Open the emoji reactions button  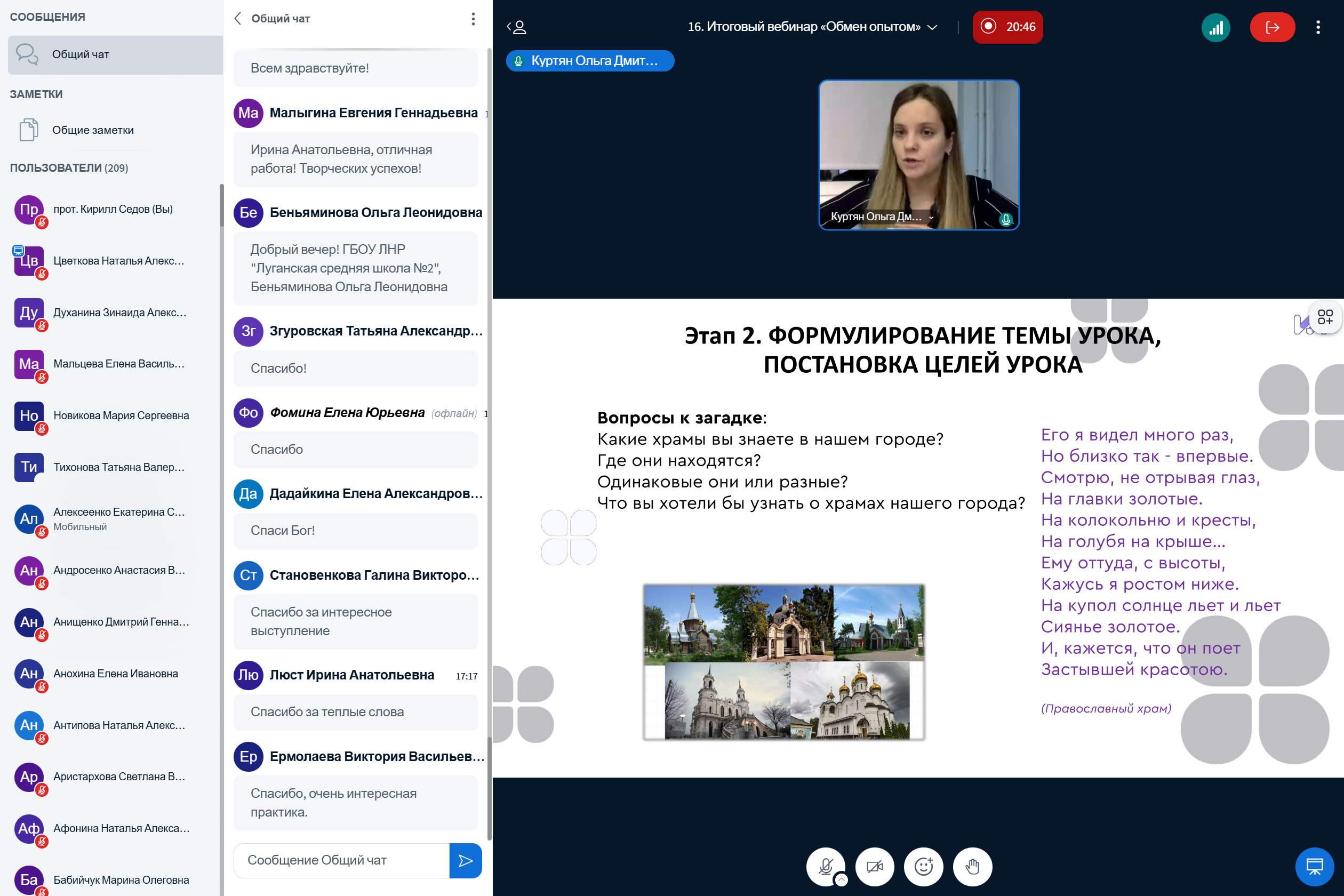tap(923, 866)
